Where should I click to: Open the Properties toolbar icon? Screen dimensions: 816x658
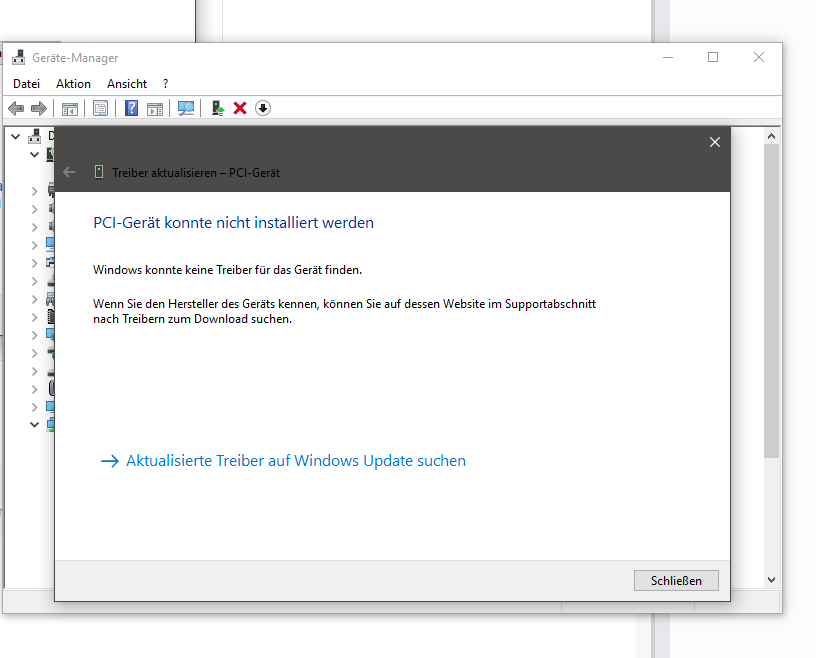[100, 108]
